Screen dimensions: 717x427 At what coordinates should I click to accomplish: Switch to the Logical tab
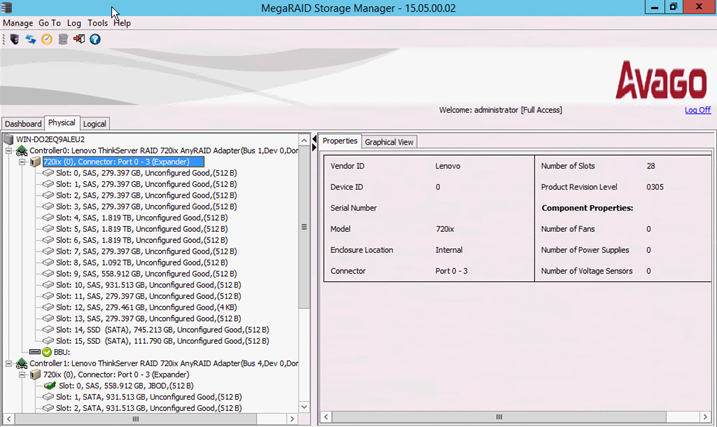[x=95, y=124]
